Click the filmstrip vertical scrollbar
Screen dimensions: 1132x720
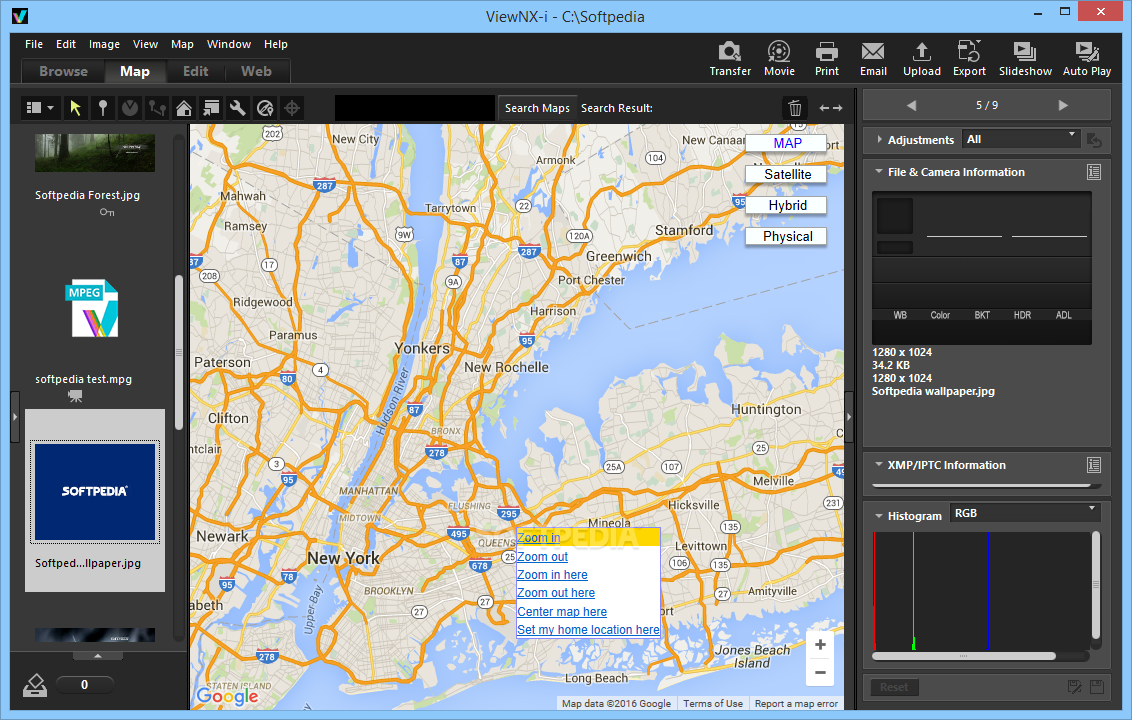(x=179, y=352)
